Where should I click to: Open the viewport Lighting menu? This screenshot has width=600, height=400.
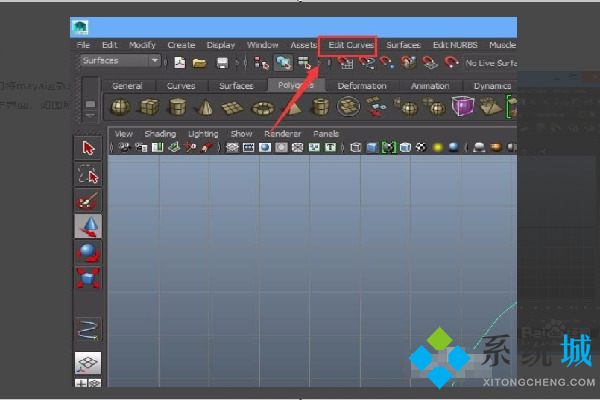[203, 133]
